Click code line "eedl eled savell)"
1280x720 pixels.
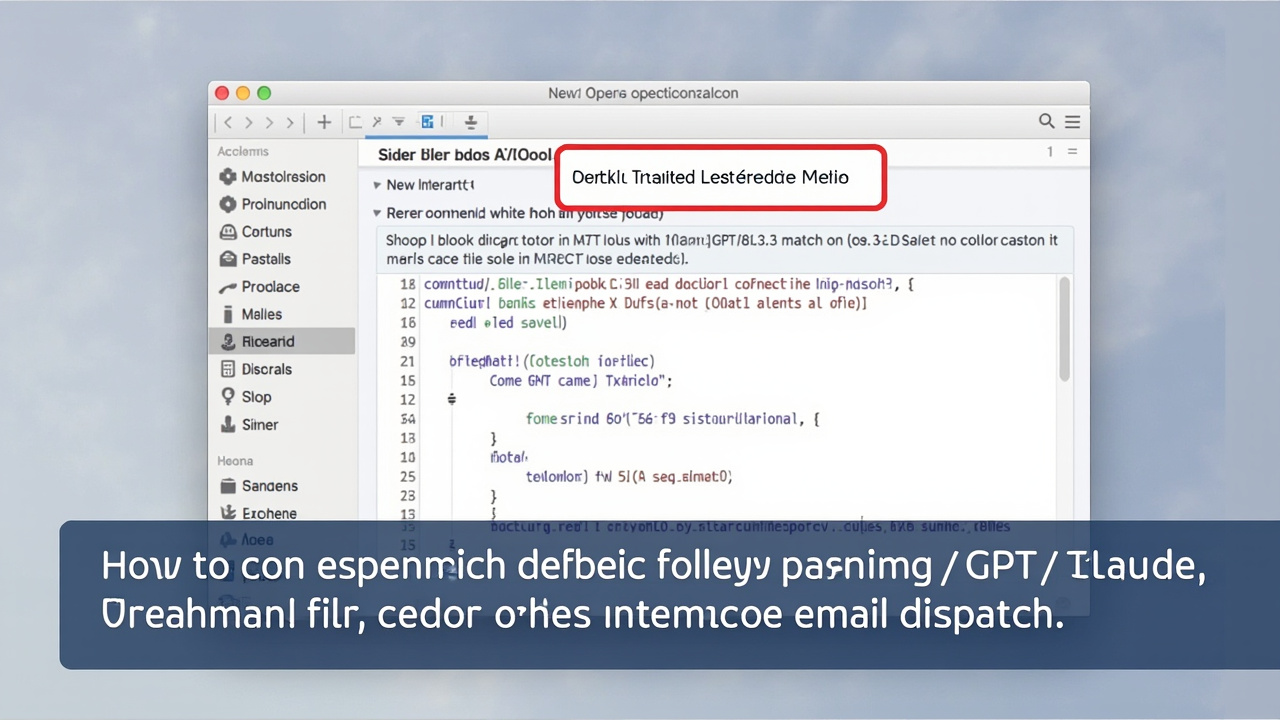(508, 323)
